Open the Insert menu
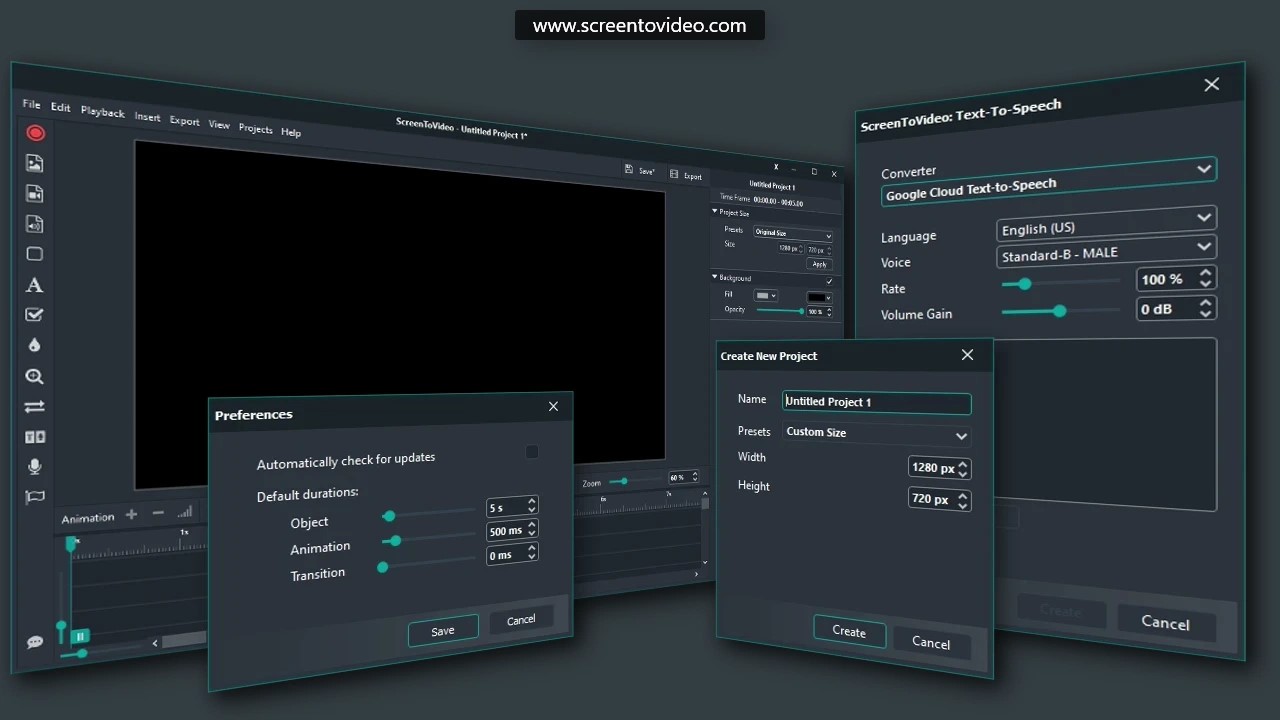 [x=148, y=117]
